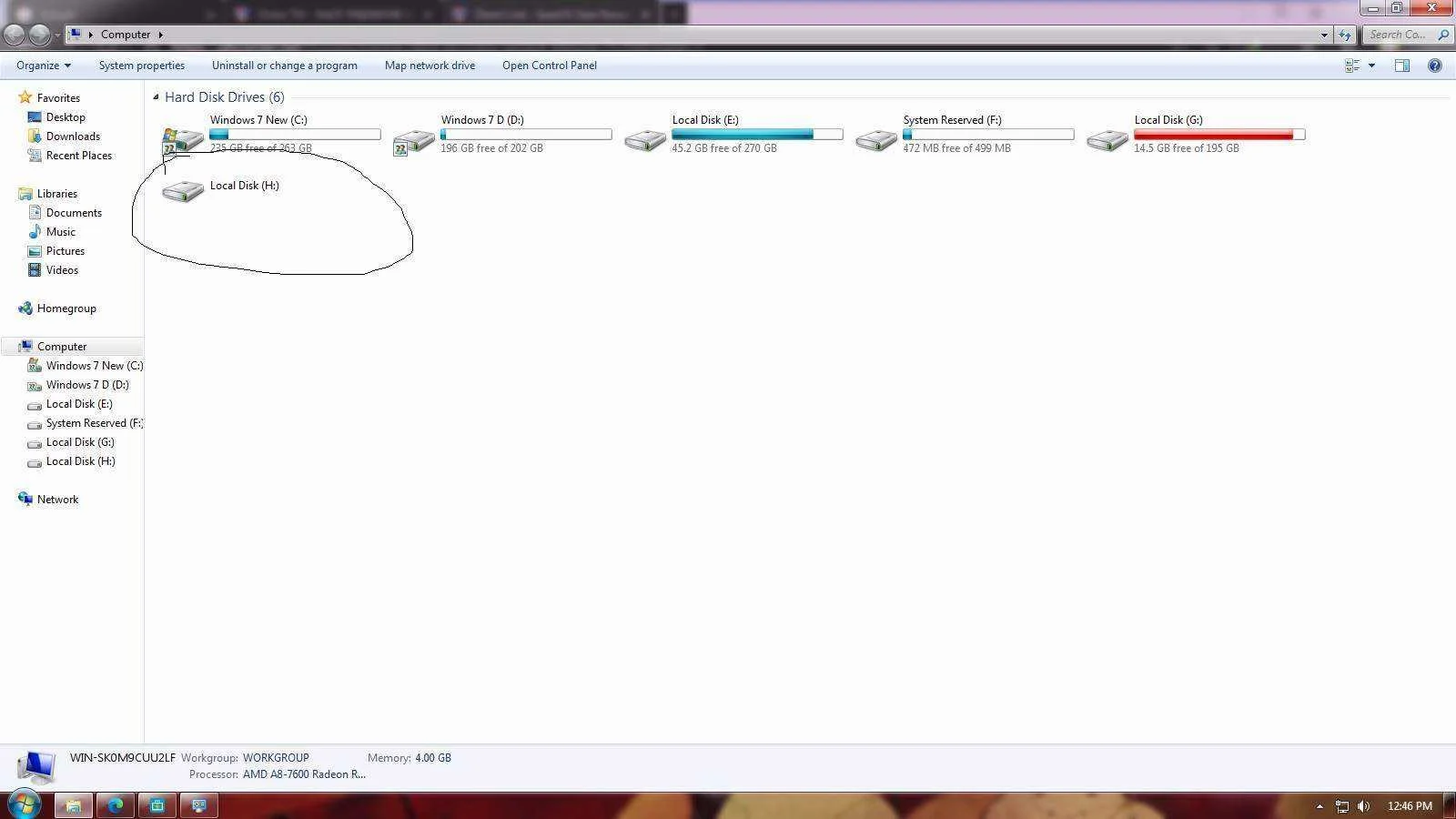Select Libraries in the navigation pane
The height and width of the screenshot is (819, 1456).
(56, 194)
